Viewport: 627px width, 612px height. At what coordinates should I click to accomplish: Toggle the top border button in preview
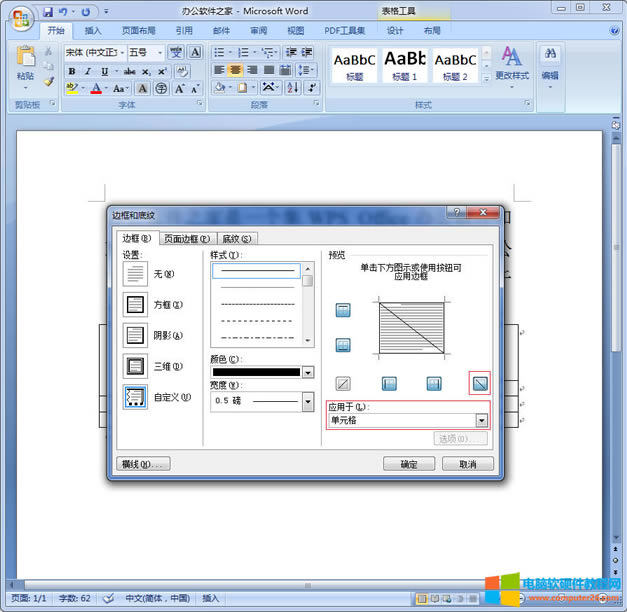click(x=343, y=311)
